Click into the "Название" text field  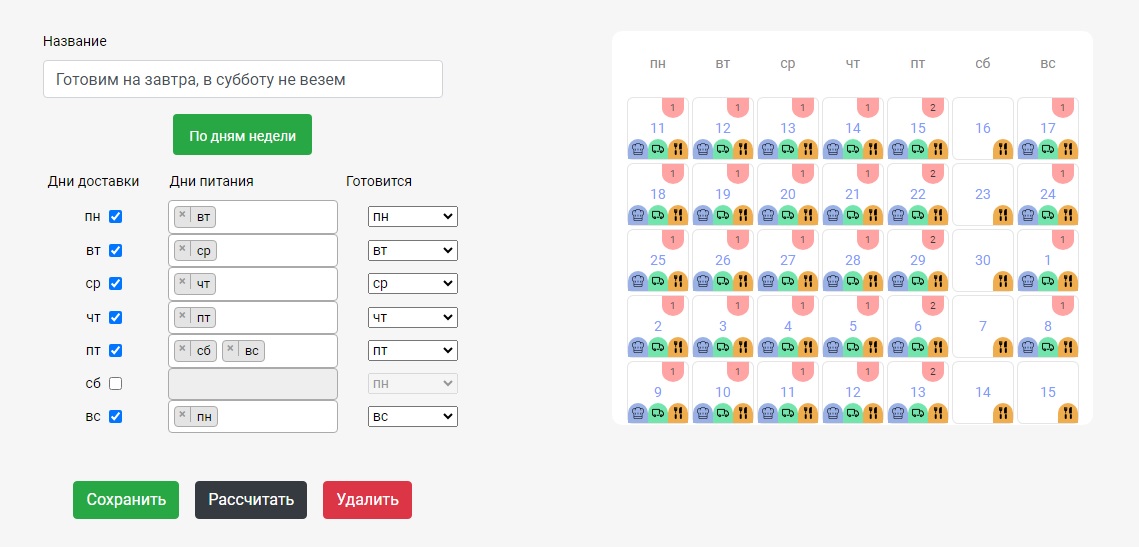point(243,79)
